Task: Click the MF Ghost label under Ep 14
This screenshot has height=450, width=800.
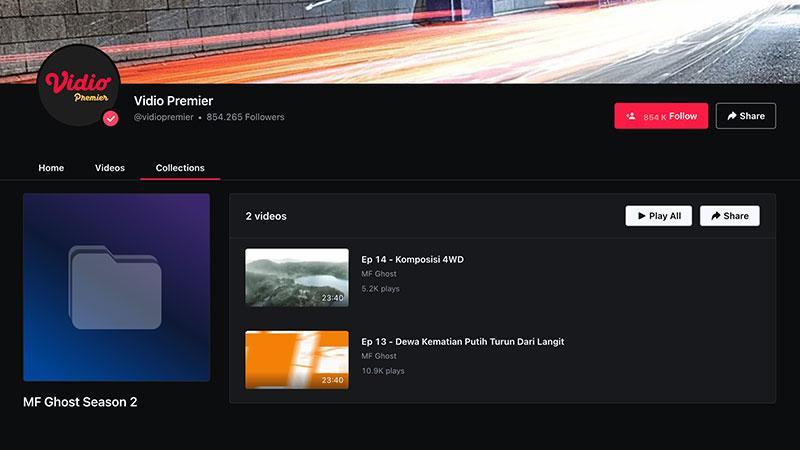Action: 379,274
